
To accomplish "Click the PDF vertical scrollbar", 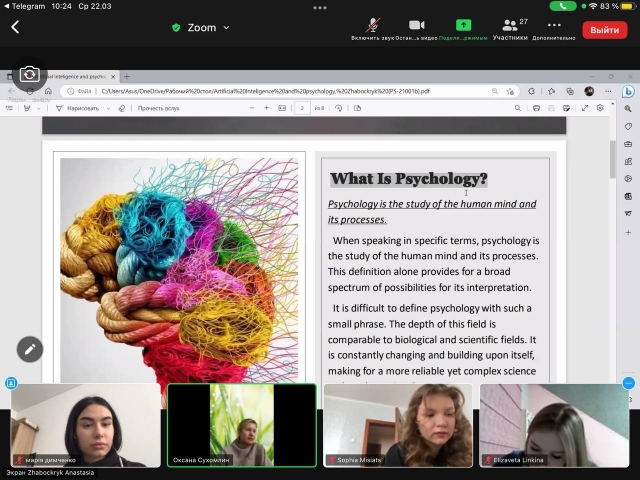I will [x=612, y=160].
